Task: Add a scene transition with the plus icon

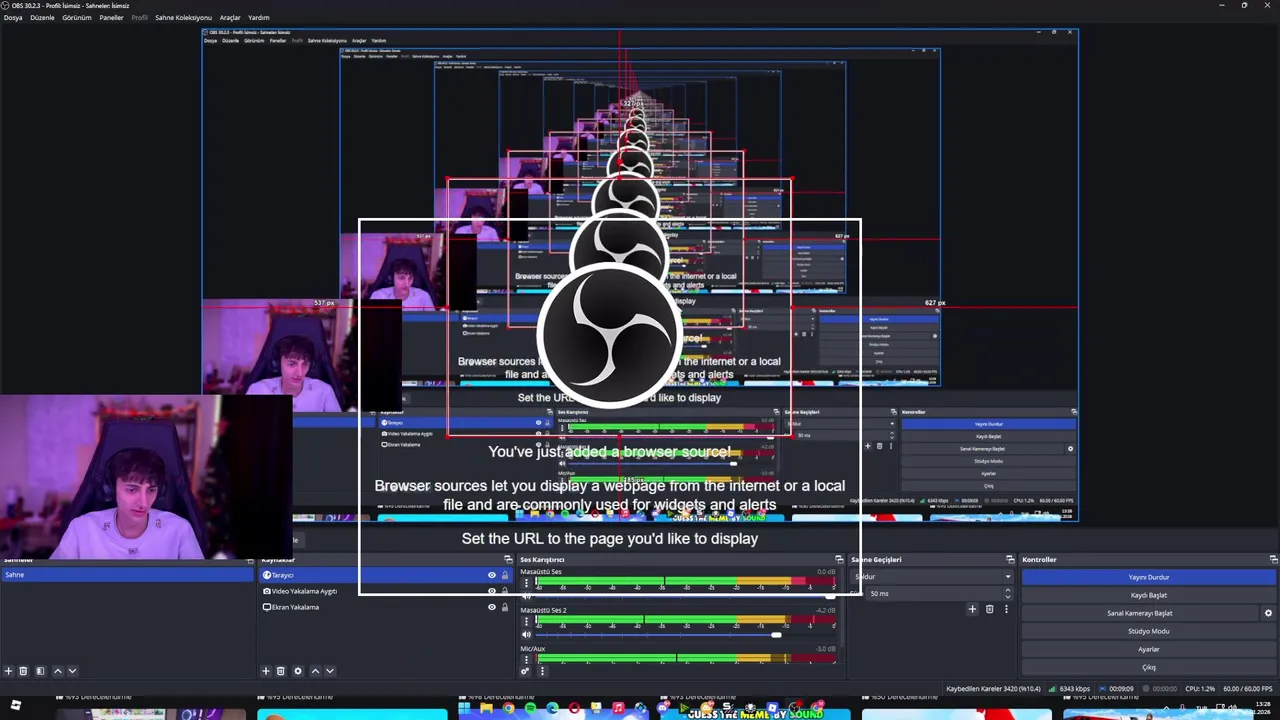Action: [x=972, y=609]
